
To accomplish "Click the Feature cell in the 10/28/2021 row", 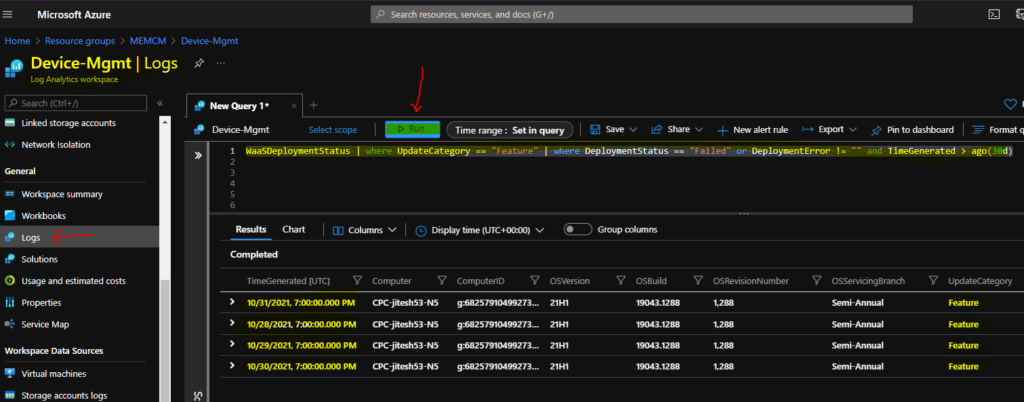I will [x=964, y=324].
